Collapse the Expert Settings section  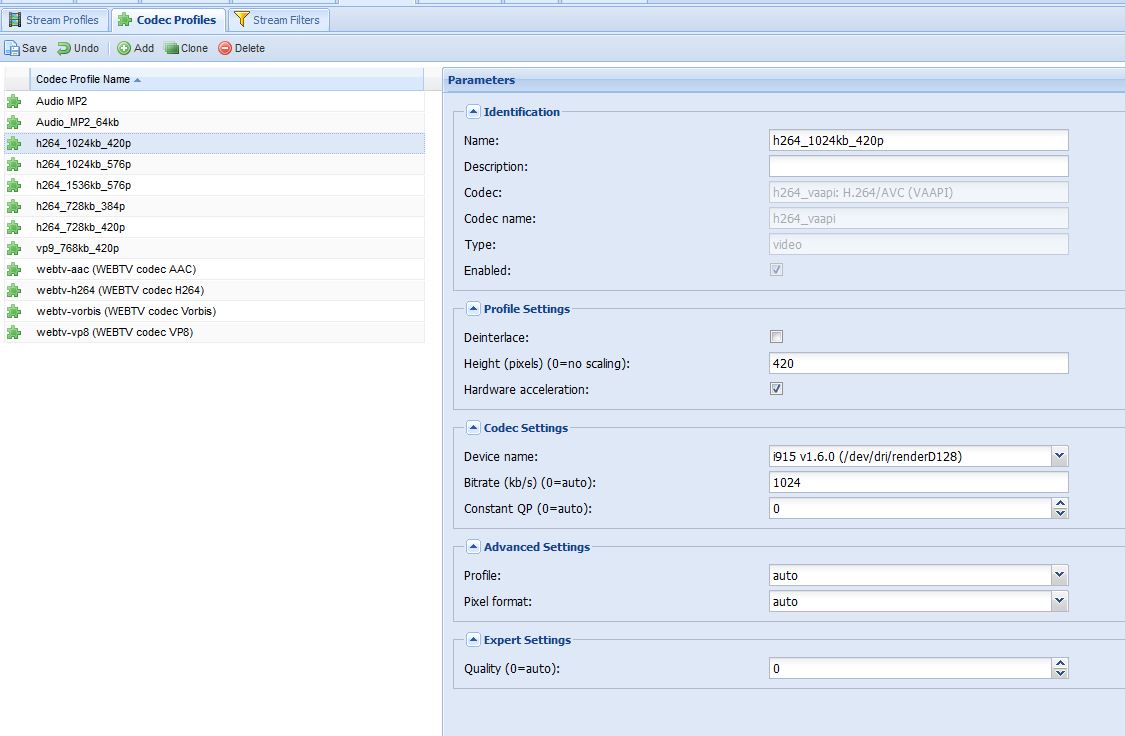[x=474, y=640]
